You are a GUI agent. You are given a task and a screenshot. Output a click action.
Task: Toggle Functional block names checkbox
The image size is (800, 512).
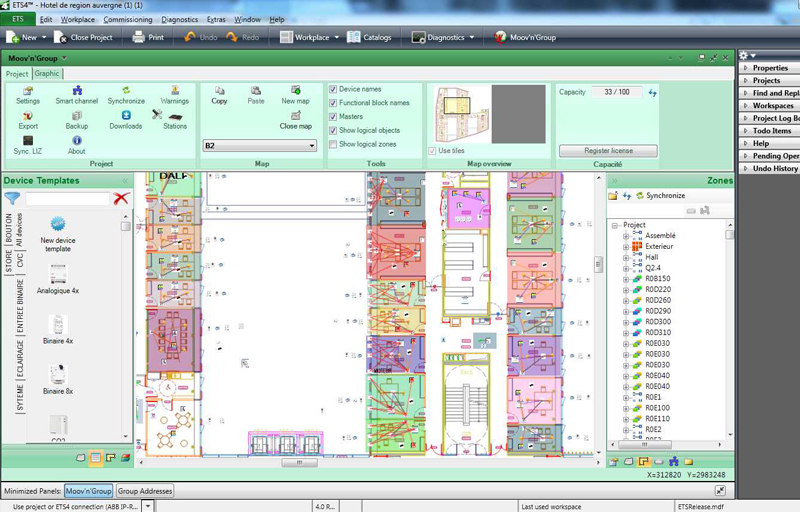tap(333, 103)
